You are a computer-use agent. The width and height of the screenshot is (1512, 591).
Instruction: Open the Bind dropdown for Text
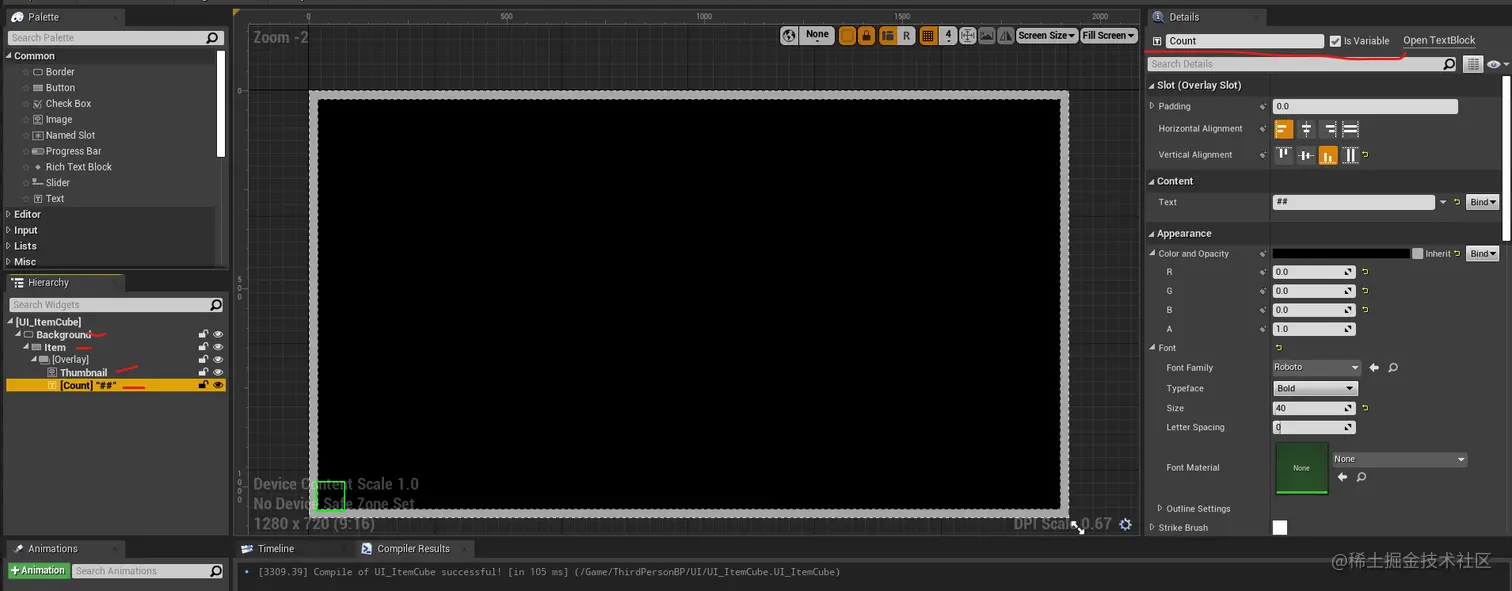click(1482, 202)
